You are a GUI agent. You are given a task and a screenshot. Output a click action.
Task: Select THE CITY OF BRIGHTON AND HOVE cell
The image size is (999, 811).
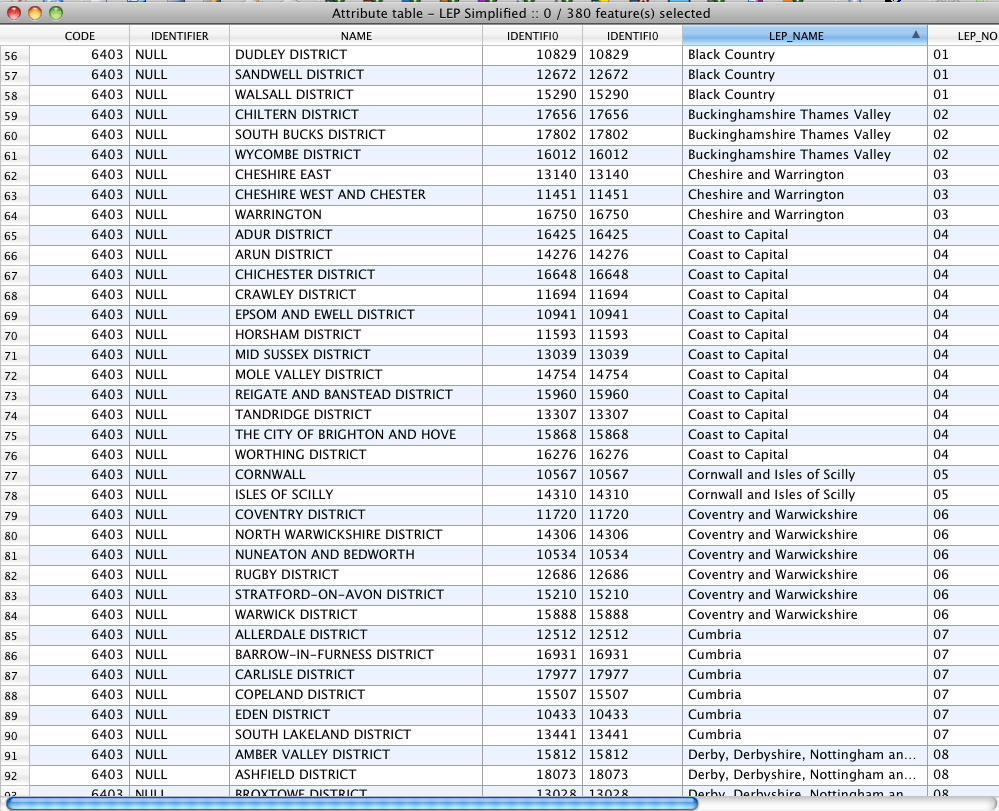(x=345, y=435)
